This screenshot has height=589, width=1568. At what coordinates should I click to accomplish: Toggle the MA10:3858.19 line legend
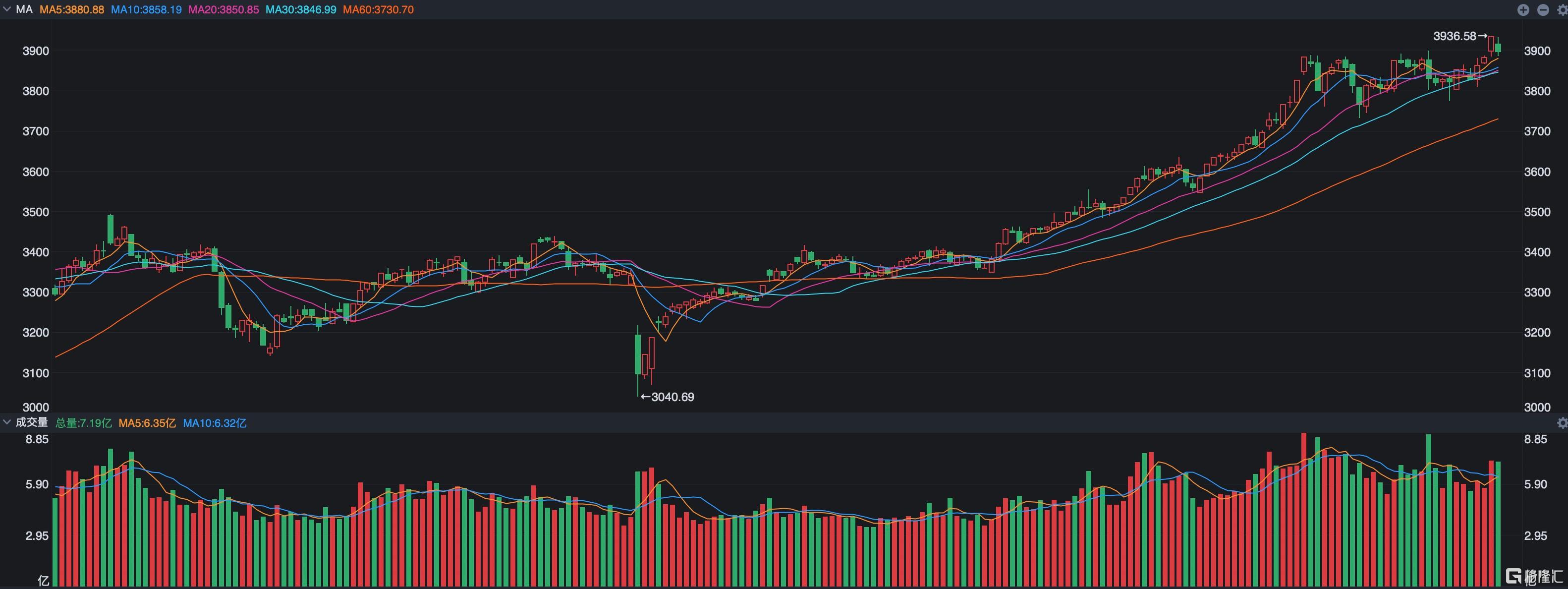click(x=146, y=10)
